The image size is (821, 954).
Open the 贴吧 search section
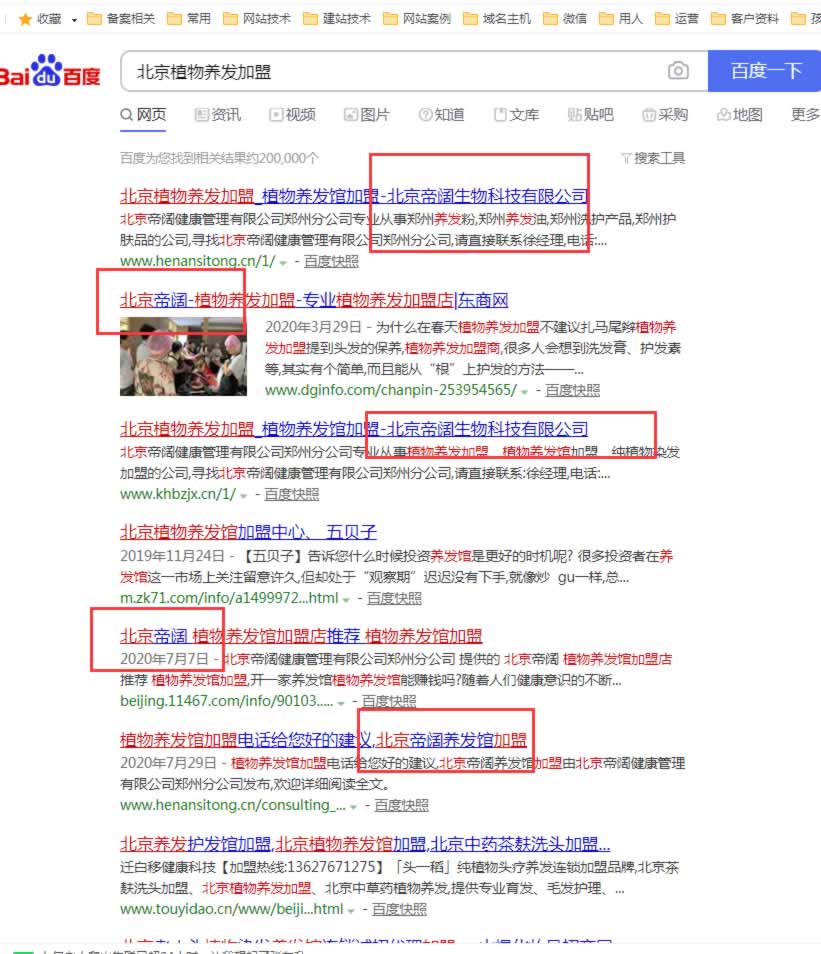[595, 114]
